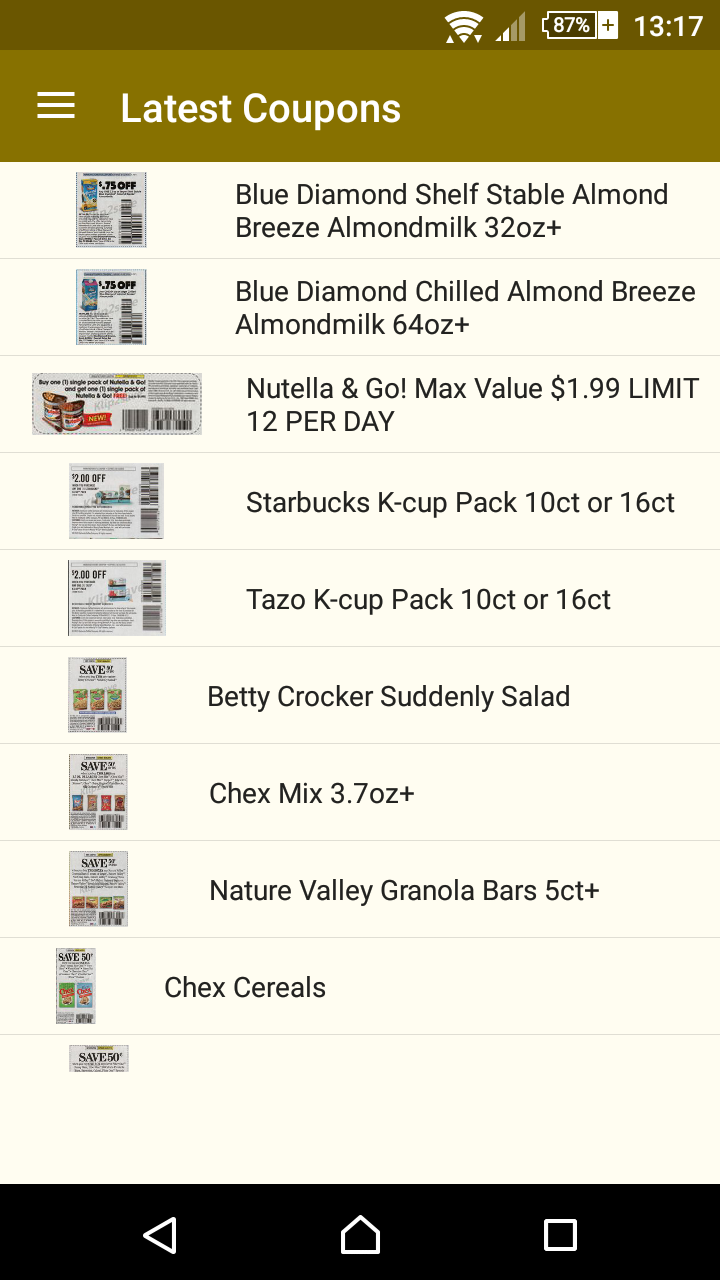The height and width of the screenshot is (1280, 720).
Task: Tap the Latest Coupons title
Action: click(261, 108)
